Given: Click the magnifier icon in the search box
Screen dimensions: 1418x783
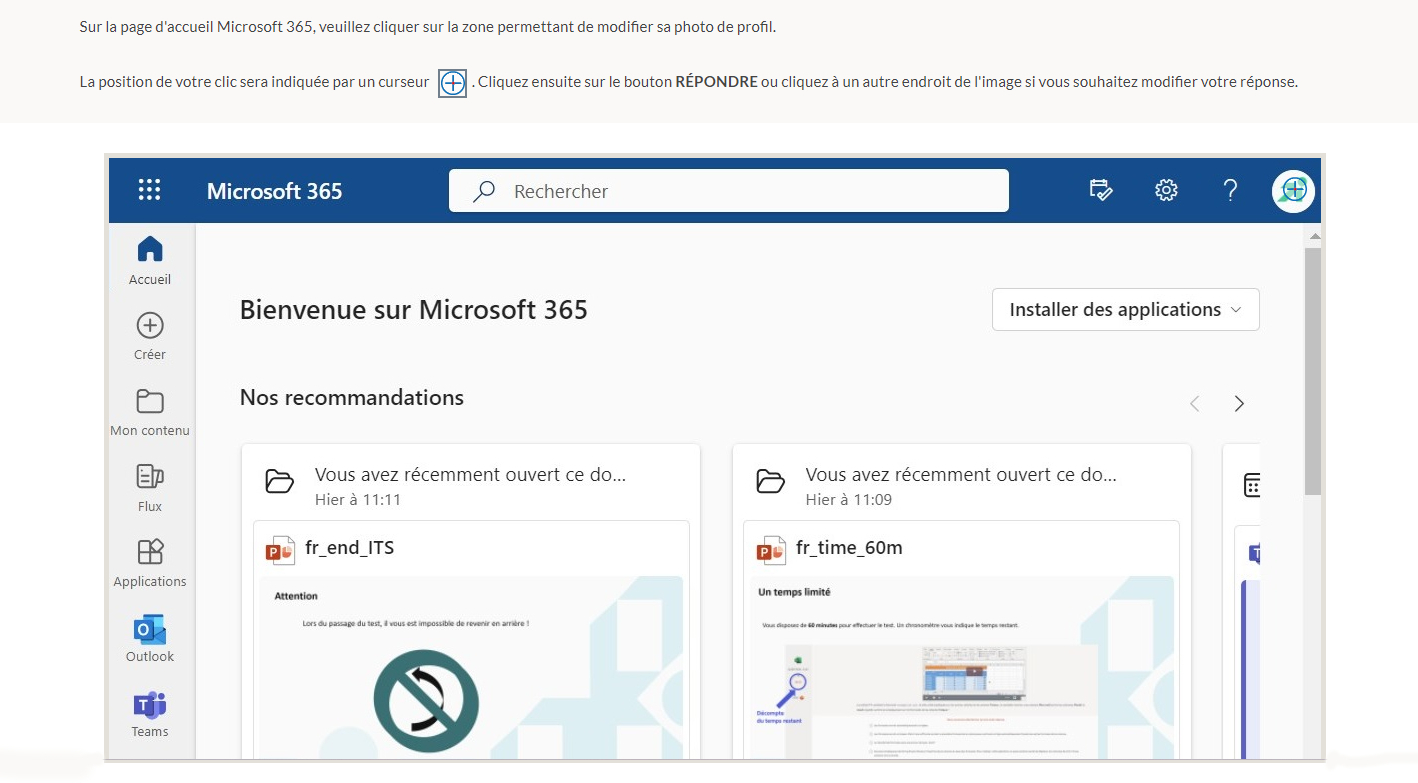Looking at the screenshot, I should click(x=484, y=191).
